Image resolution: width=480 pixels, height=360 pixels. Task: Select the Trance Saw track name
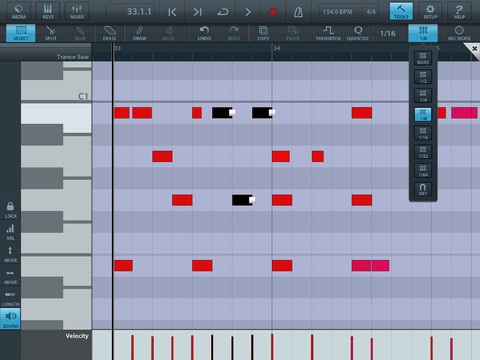(x=73, y=57)
